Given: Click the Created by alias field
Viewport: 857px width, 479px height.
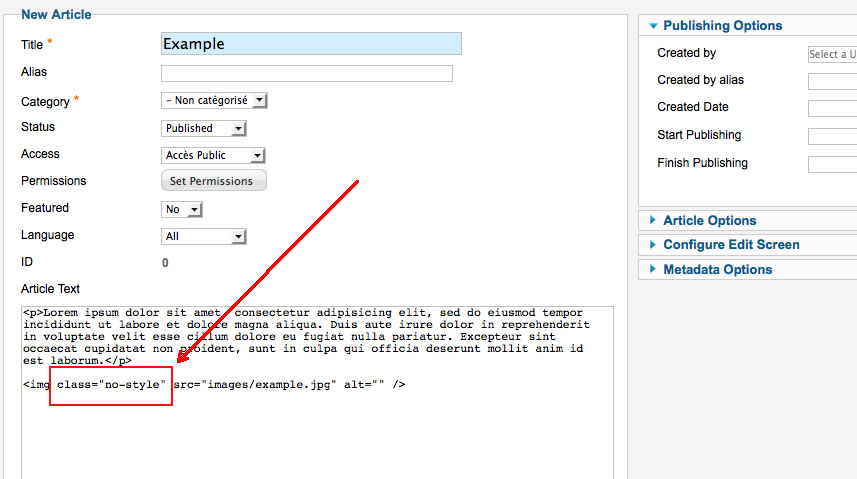Looking at the screenshot, I should pos(832,81).
